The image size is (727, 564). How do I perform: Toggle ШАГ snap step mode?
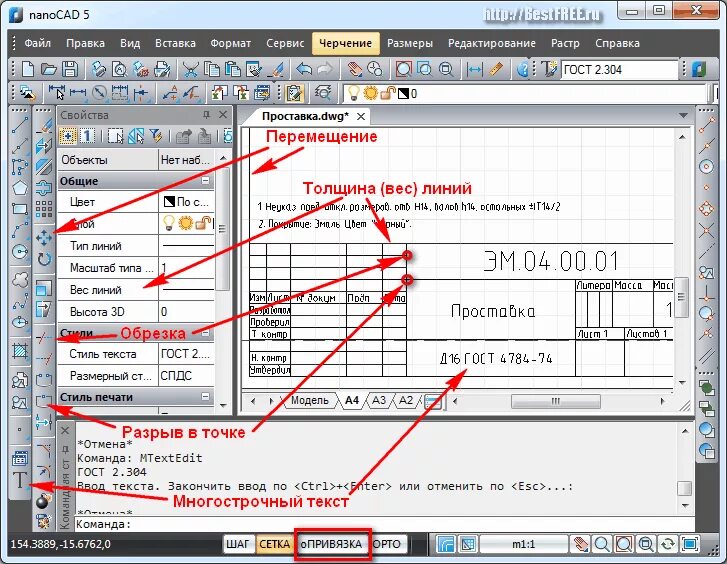click(x=237, y=544)
